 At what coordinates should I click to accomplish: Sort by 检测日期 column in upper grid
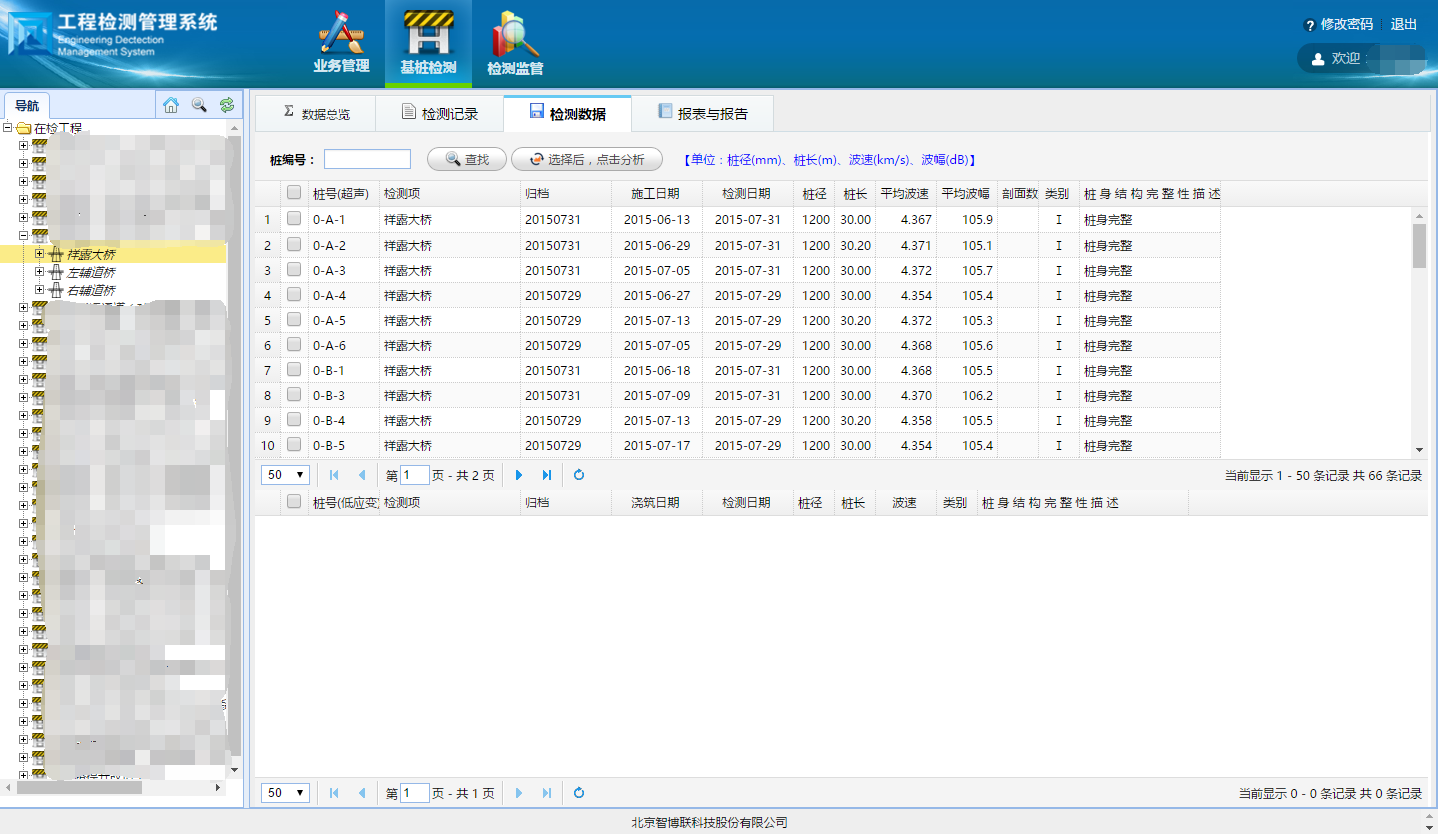coord(747,193)
